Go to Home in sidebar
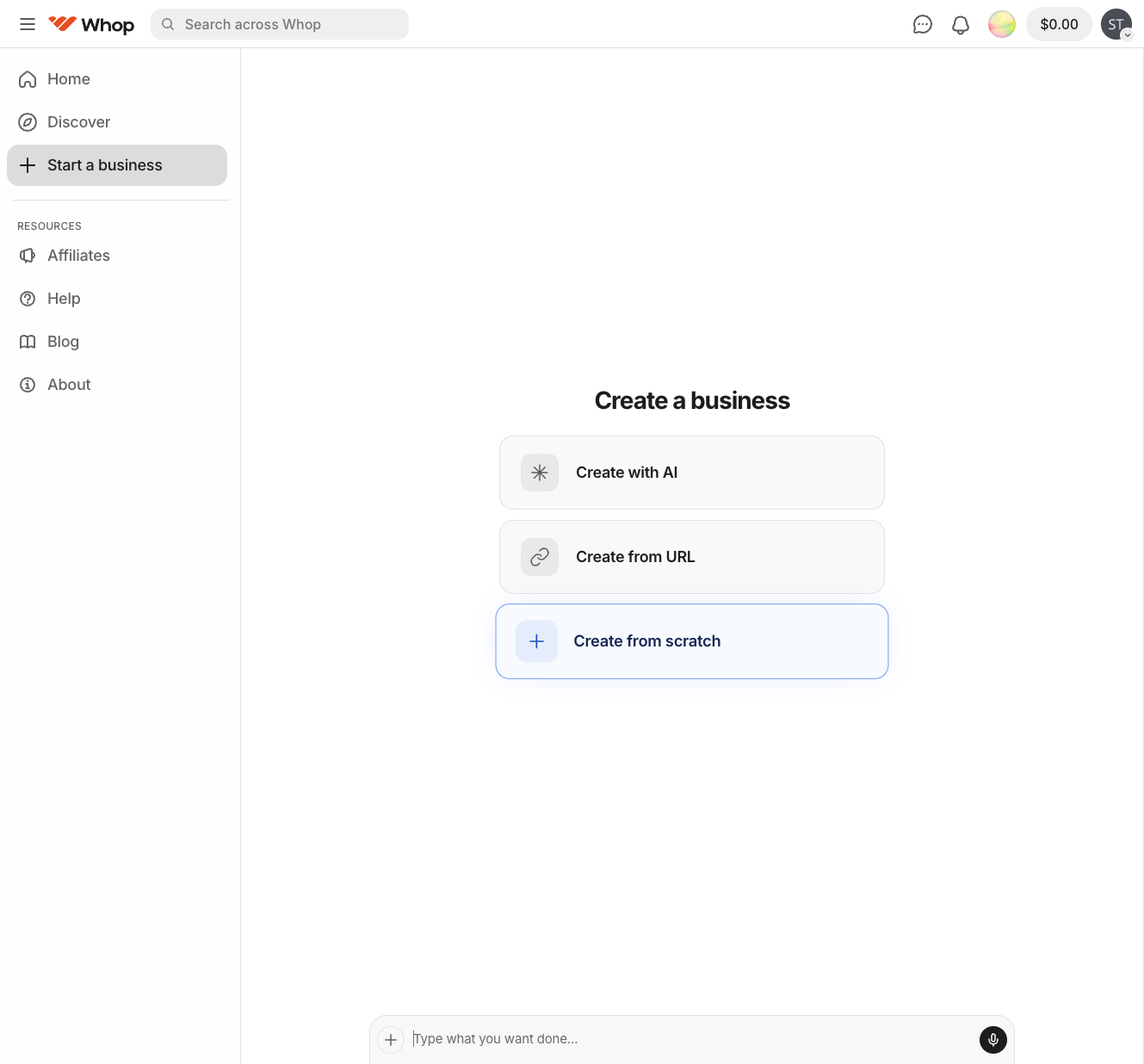Viewport: 1144px width, 1064px height. click(117, 79)
